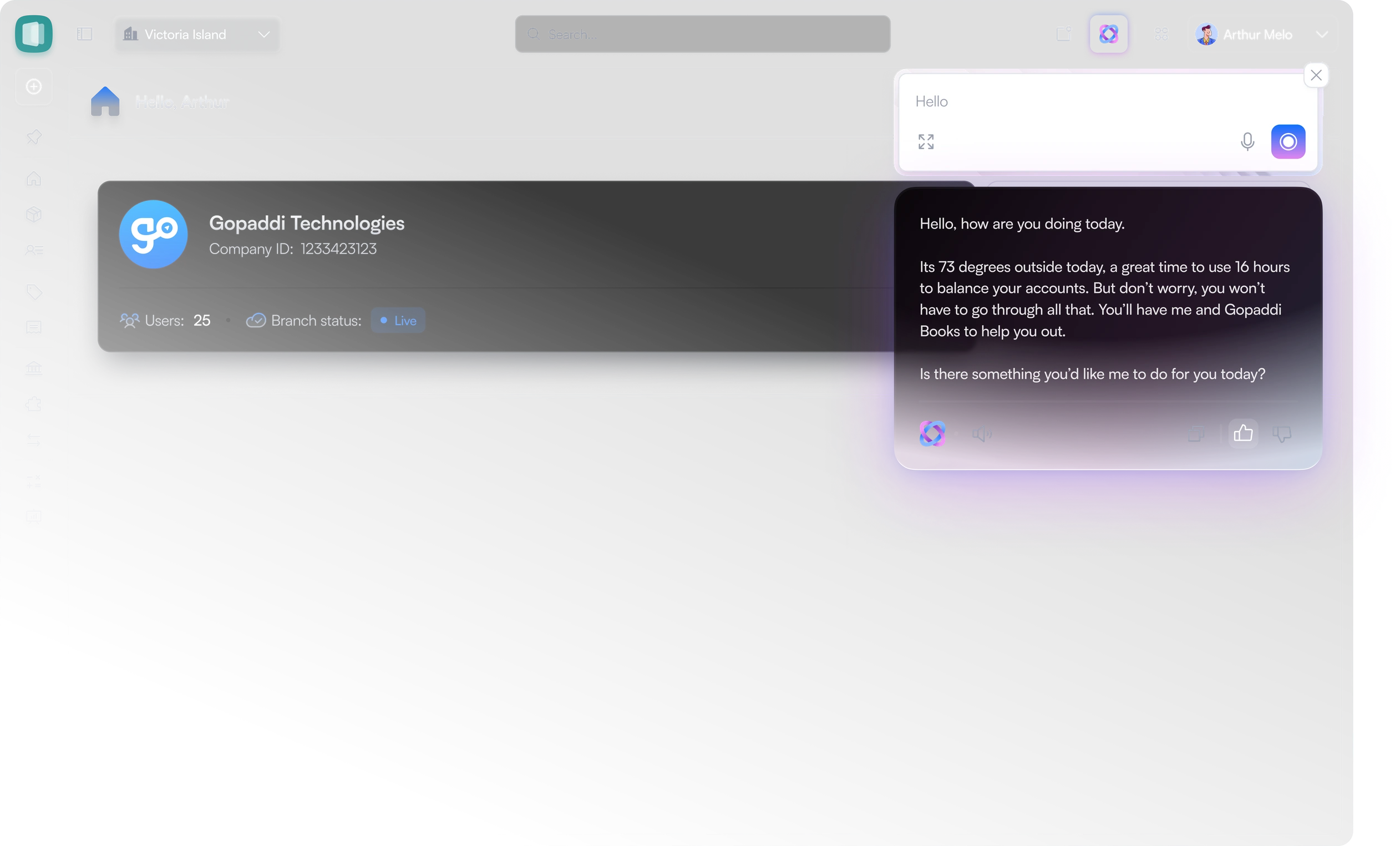Give the response a thumbs up
Viewport: 1400px width, 846px height.
(1242, 433)
